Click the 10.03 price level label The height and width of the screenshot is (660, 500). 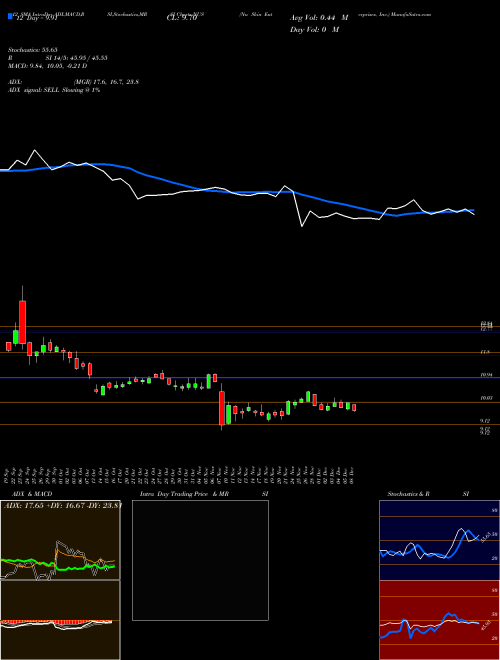point(486,397)
